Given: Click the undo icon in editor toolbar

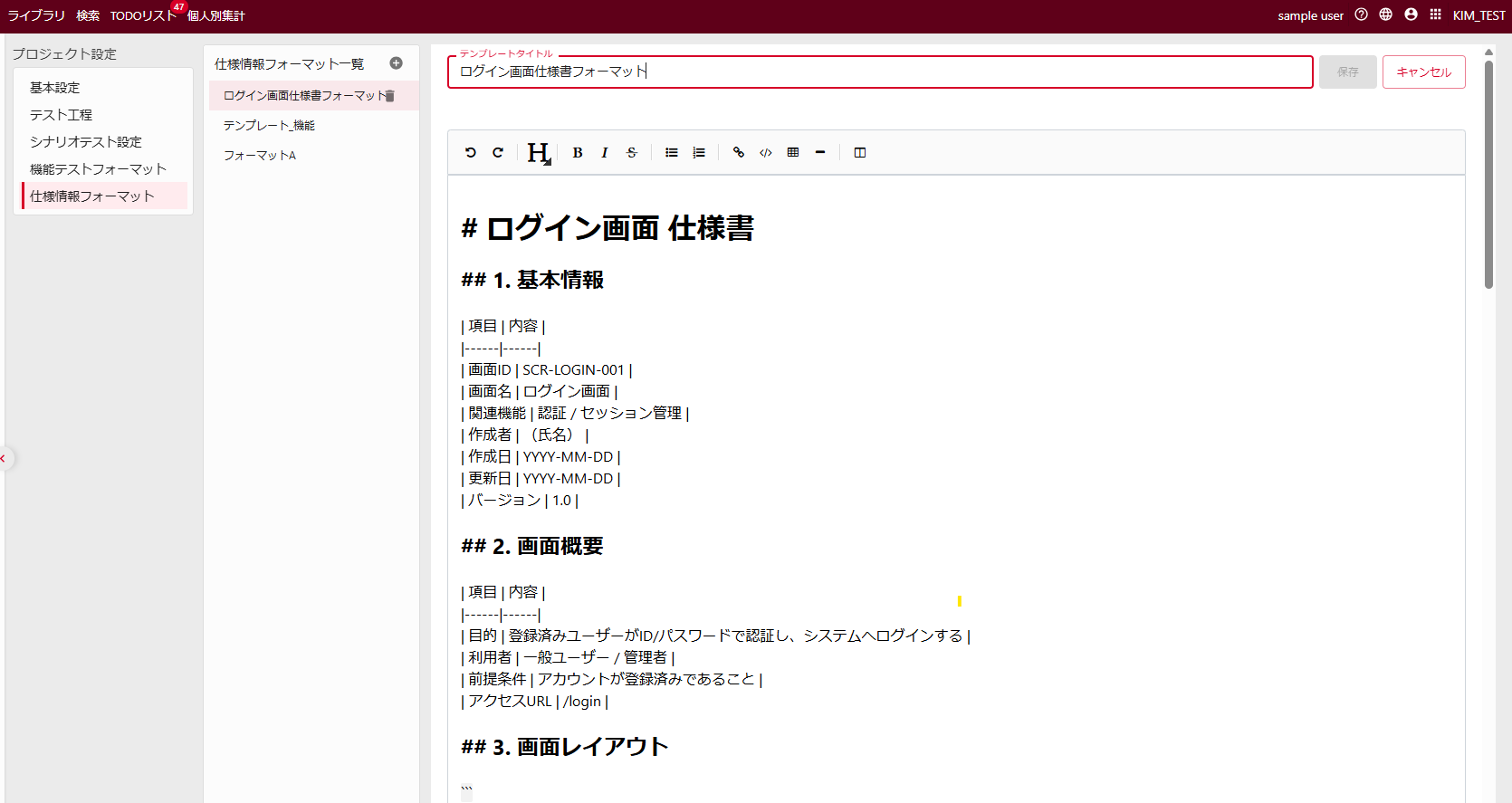Looking at the screenshot, I should point(470,153).
